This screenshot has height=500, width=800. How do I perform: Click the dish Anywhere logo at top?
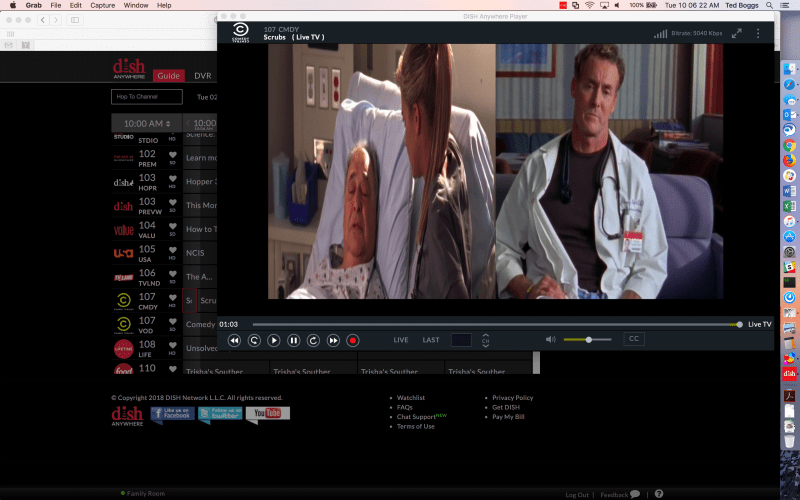pyautogui.click(x=129, y=69)
